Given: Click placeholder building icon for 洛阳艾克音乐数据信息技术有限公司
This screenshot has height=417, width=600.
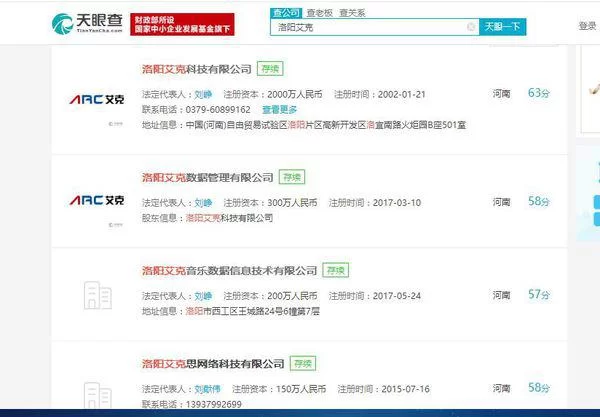Looking at the screenshot, I should tap(96, 294).
